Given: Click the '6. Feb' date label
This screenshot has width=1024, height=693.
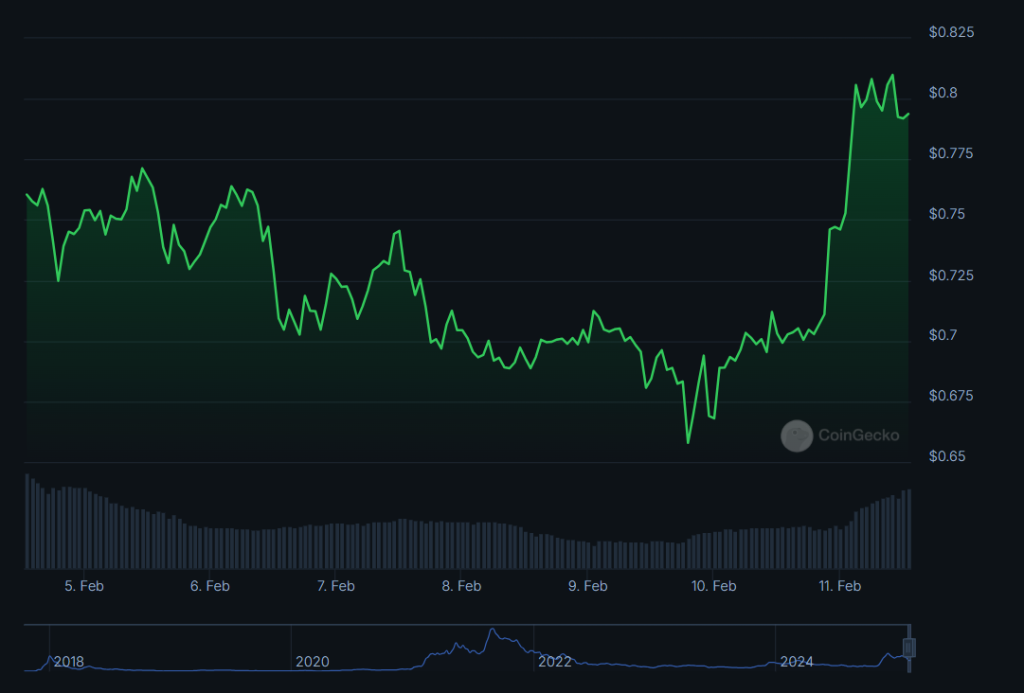Looking at the screenshot, I should pyautogui.click(x=210, y=586).
